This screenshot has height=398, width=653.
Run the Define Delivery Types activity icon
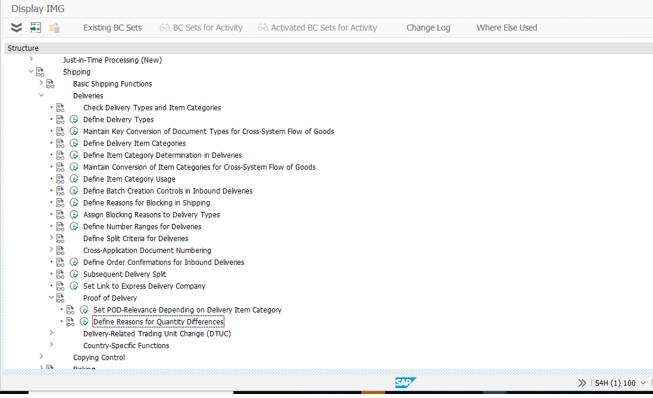pyautogui.click(x=74, y=119)
